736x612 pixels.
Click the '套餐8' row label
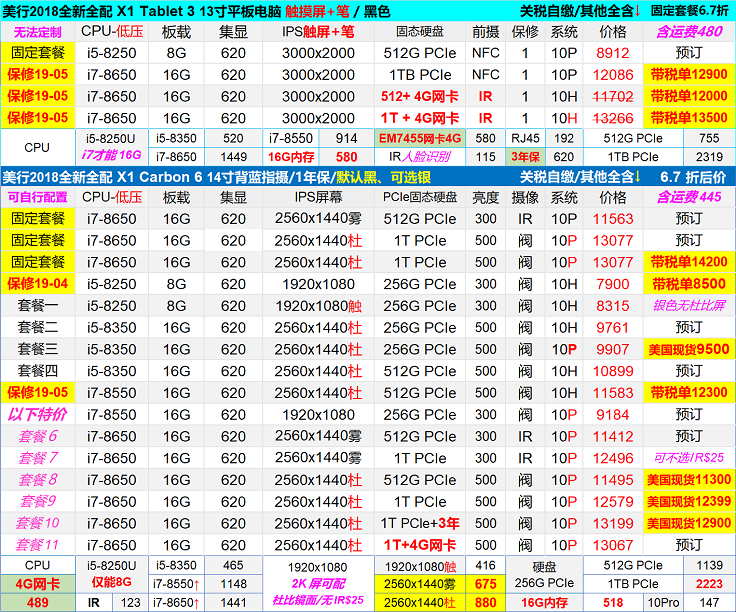(x=38, y=480)
